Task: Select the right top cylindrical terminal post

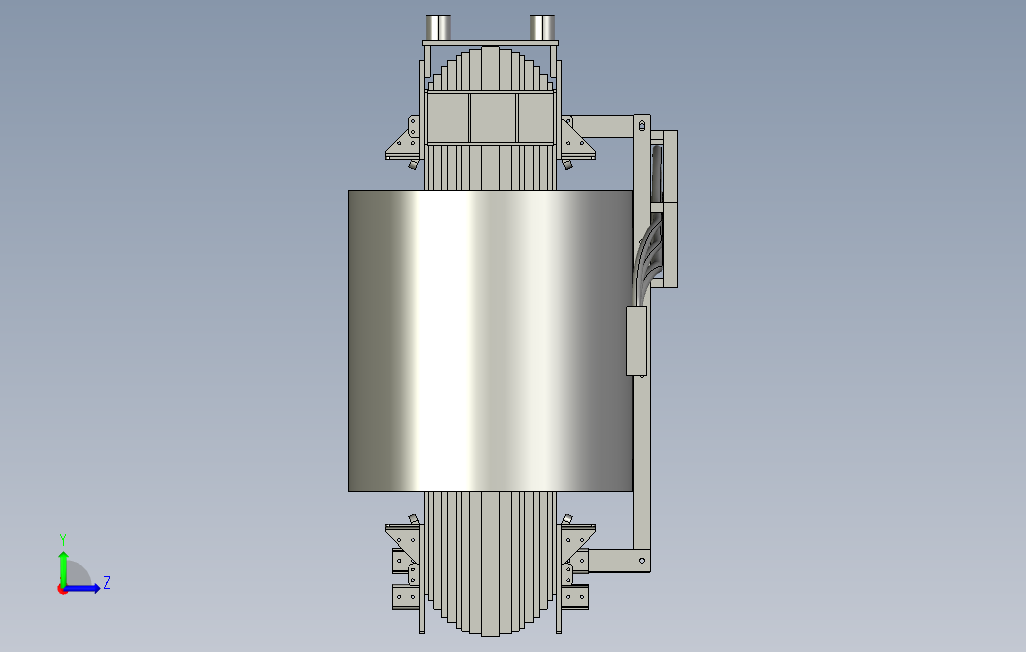Action: (x=542, y=27)
